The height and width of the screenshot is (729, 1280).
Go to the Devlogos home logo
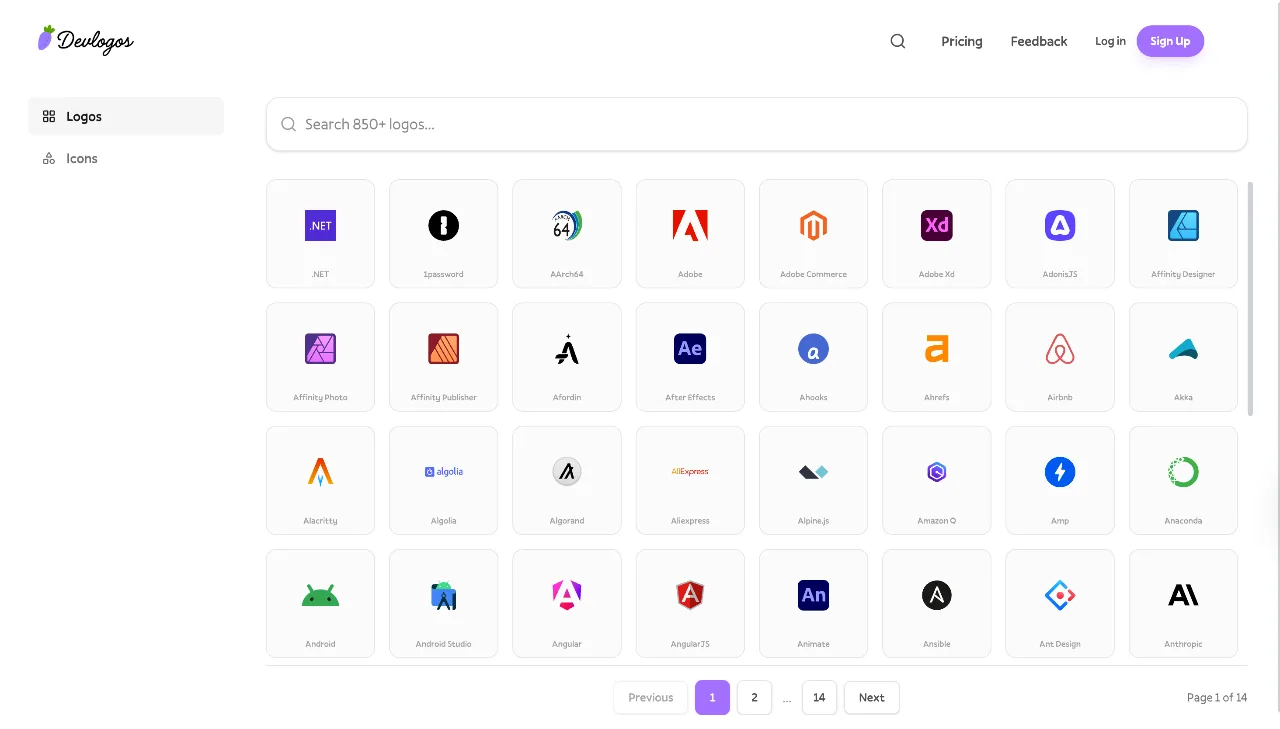pyautogui.click(x=86, y=40)
